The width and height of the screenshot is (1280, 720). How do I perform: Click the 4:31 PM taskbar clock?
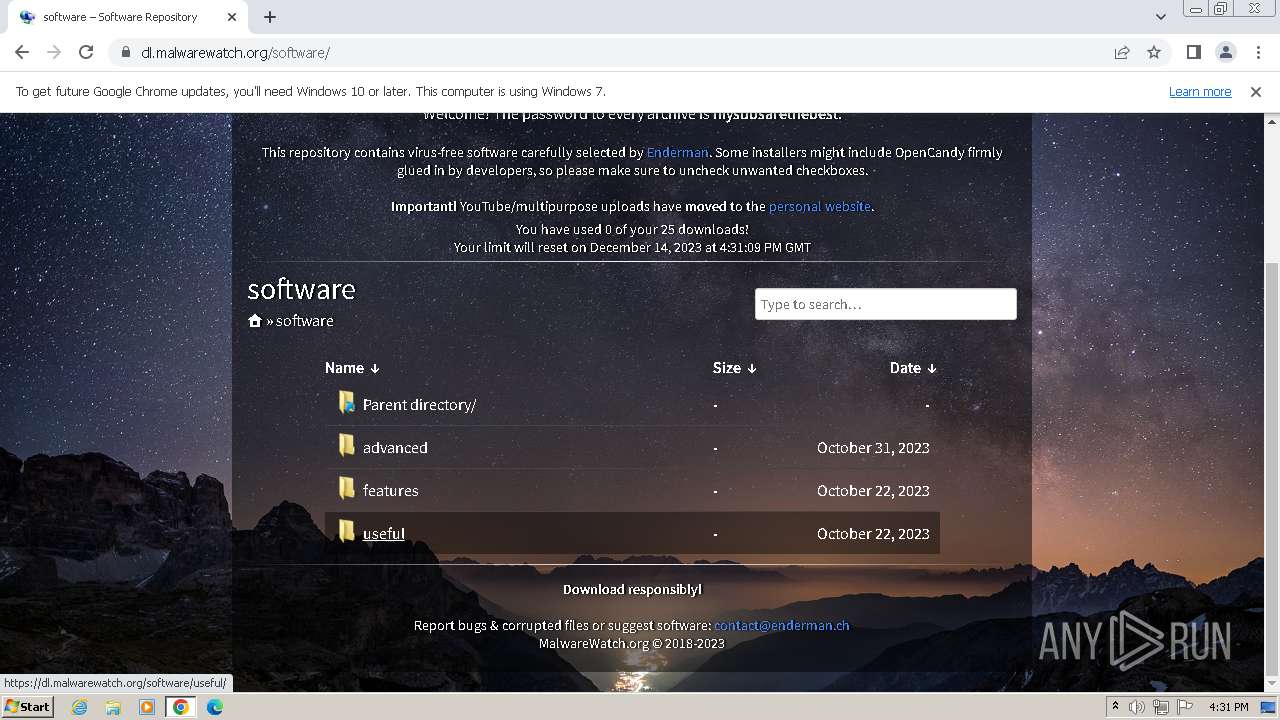coord(1228,707)
